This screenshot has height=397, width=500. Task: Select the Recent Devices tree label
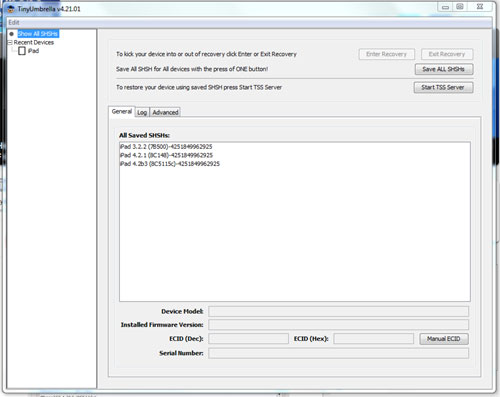[x=34, y=43]
